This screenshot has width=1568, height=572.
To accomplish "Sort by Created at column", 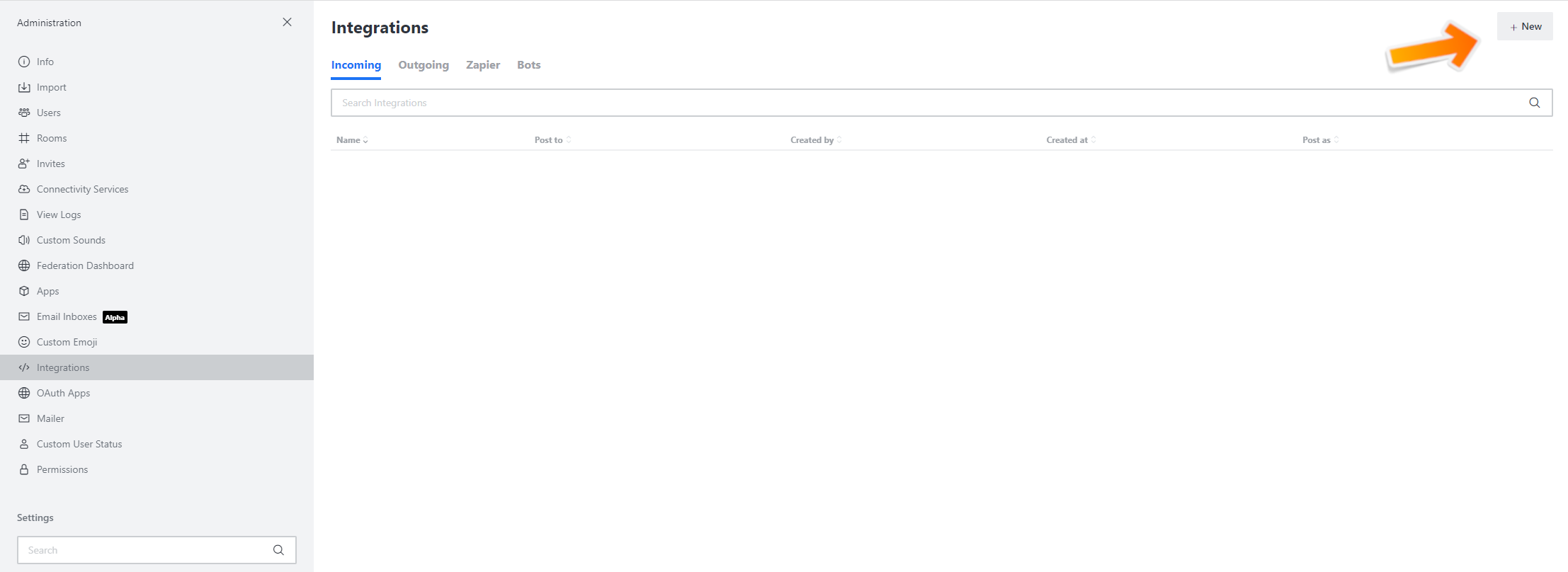I will click(x=1070, y=140).
